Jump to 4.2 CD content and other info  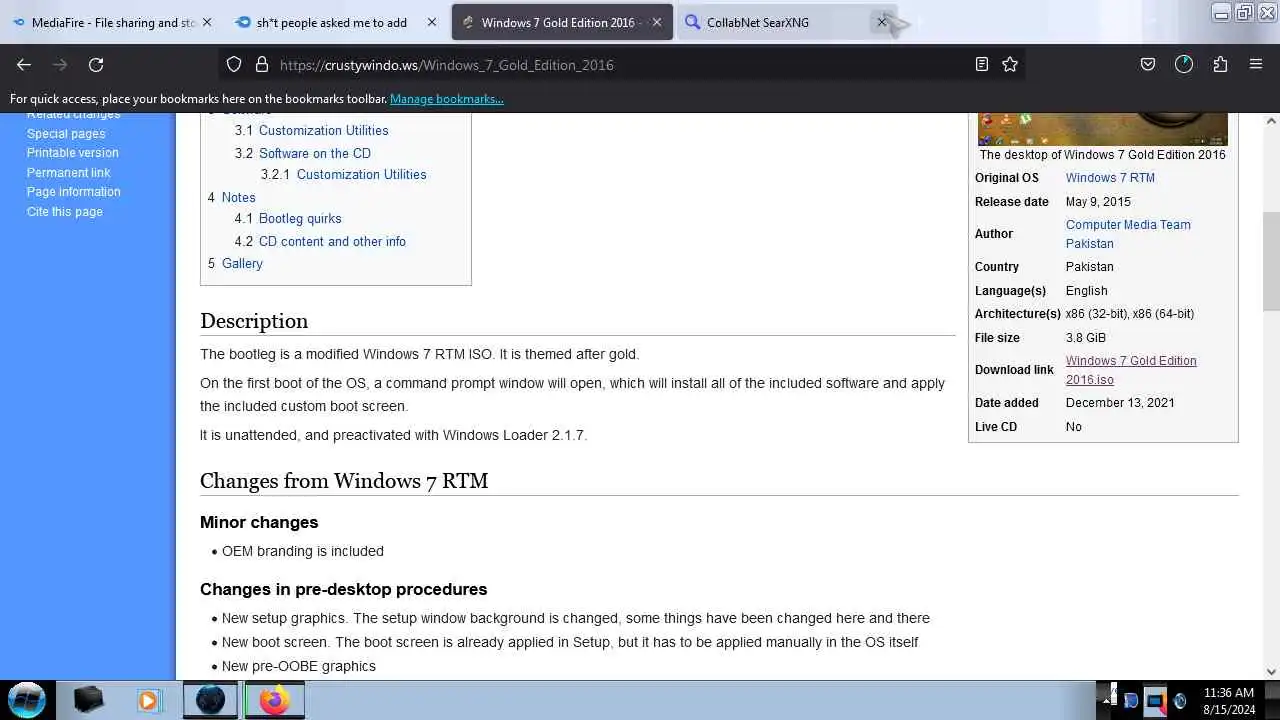320,241
